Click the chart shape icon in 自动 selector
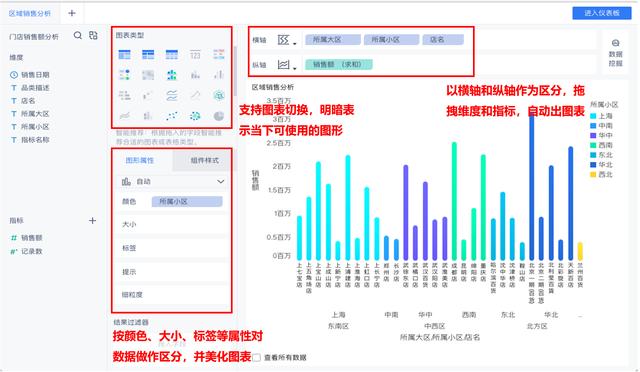 click(126, 181)
